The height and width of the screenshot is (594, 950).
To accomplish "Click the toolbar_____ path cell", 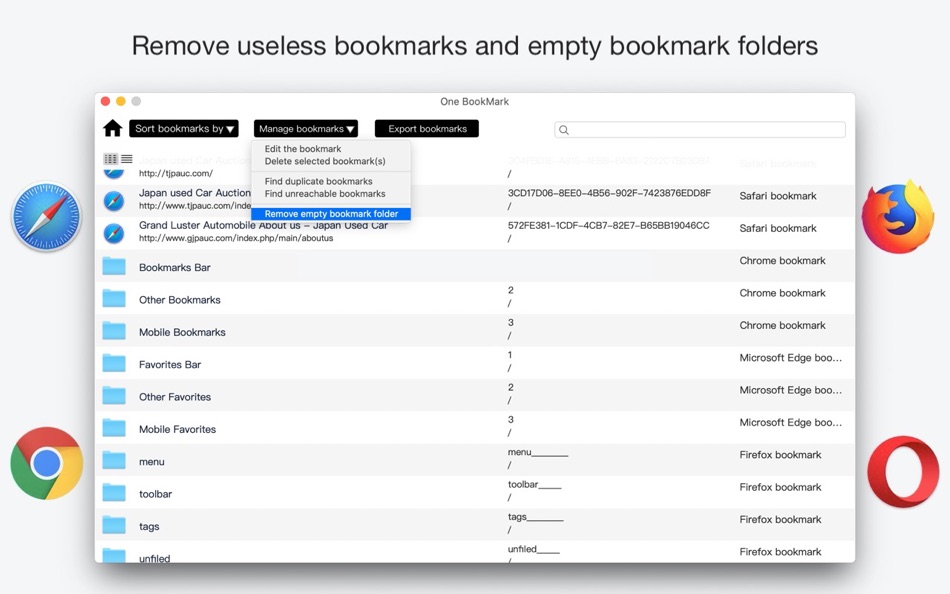I will coord(534,485).
